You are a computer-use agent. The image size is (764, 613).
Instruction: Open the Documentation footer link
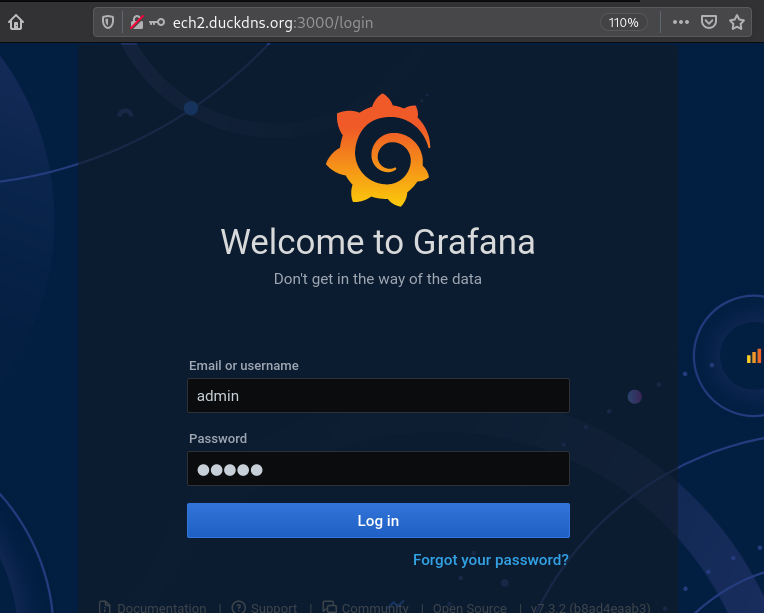[x=162, y=608]
